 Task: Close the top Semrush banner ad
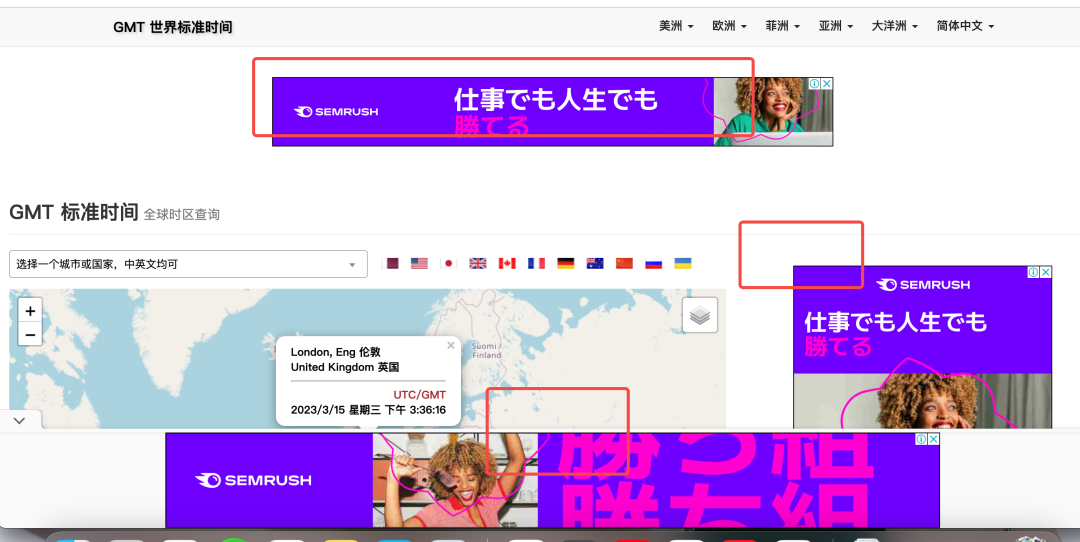click(827, 83)
